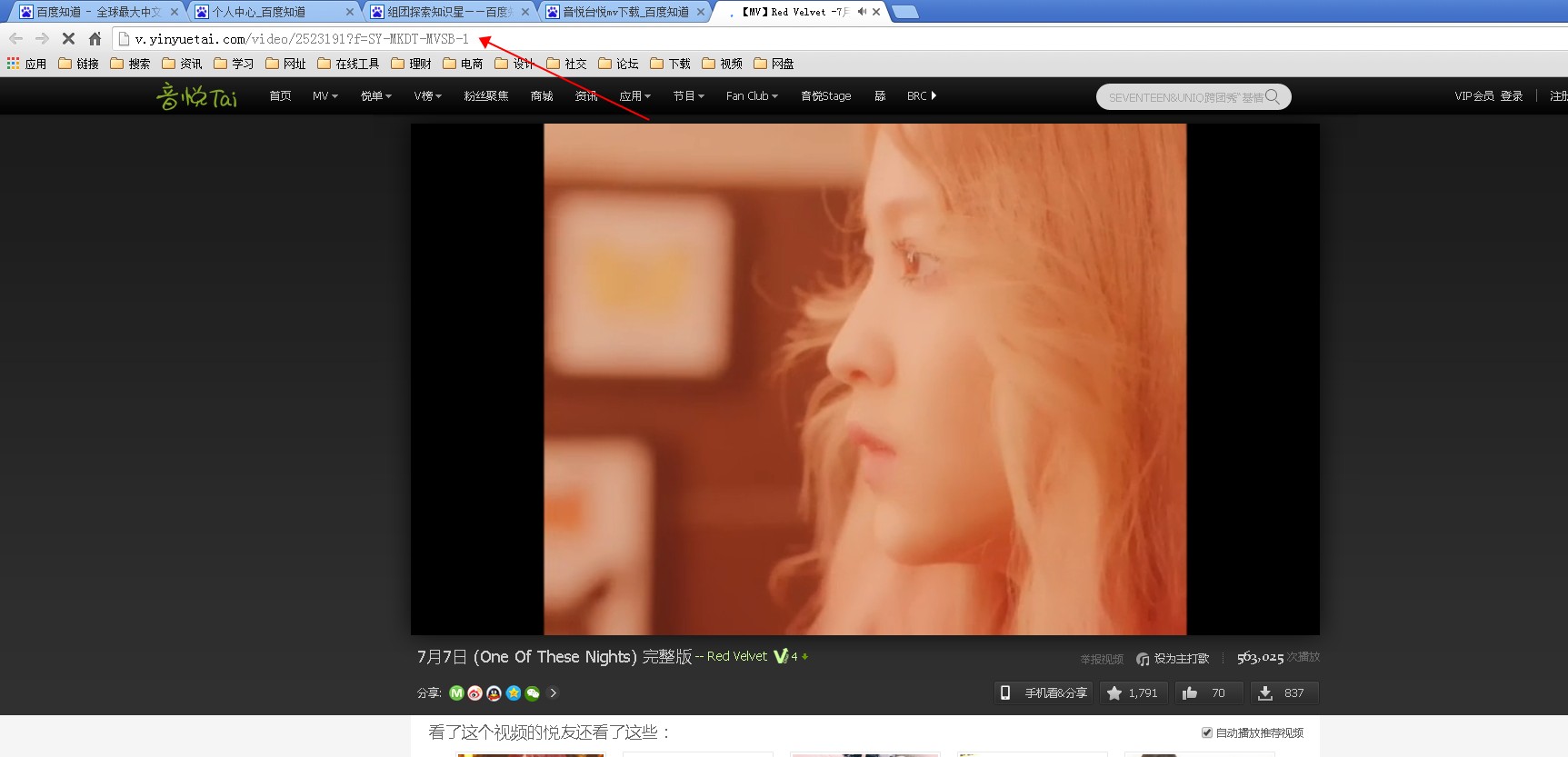Open 商城 in the site nav
The image size is (1568, 757).
tap(542, 96)
